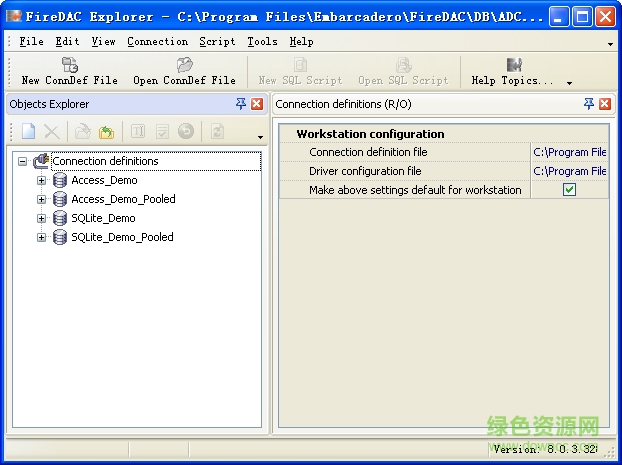
Task: Click the rename text box icon
Action: pos(138,131)
